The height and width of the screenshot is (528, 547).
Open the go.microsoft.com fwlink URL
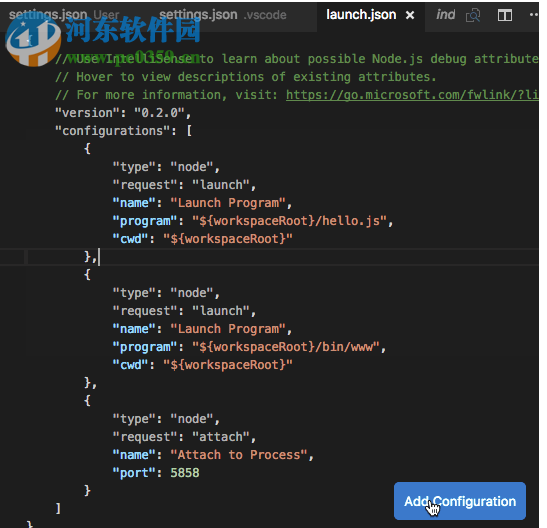(412, 95)
